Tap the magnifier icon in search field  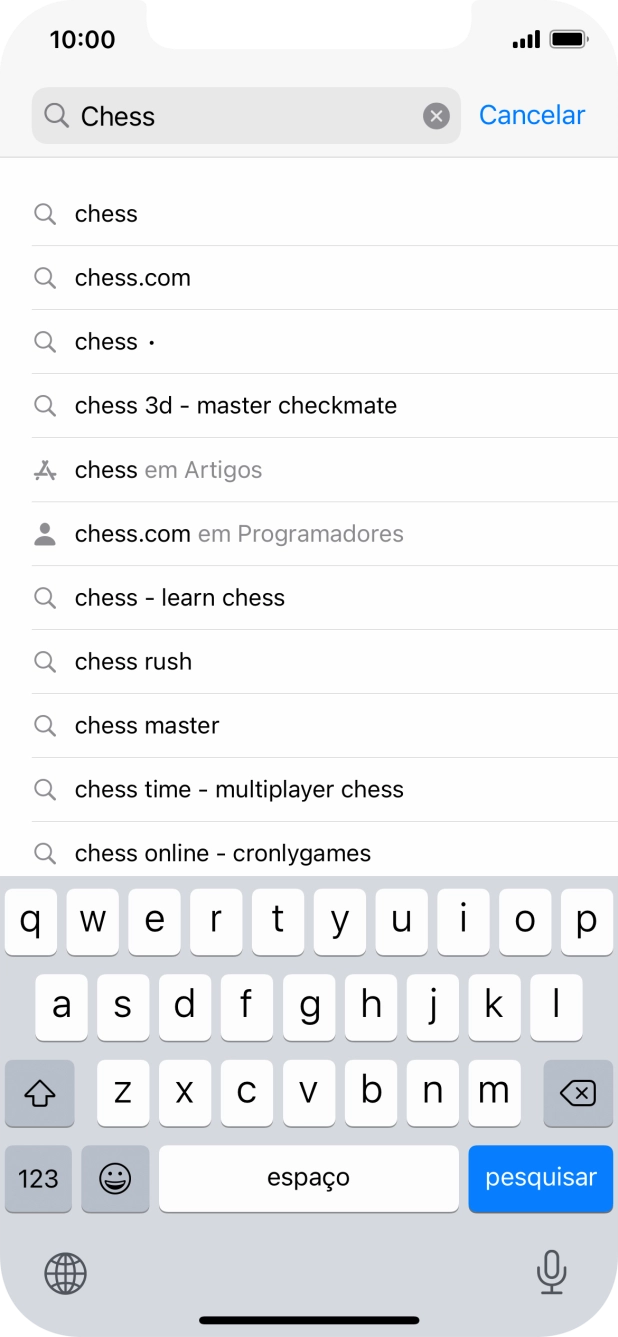point(56,116)
